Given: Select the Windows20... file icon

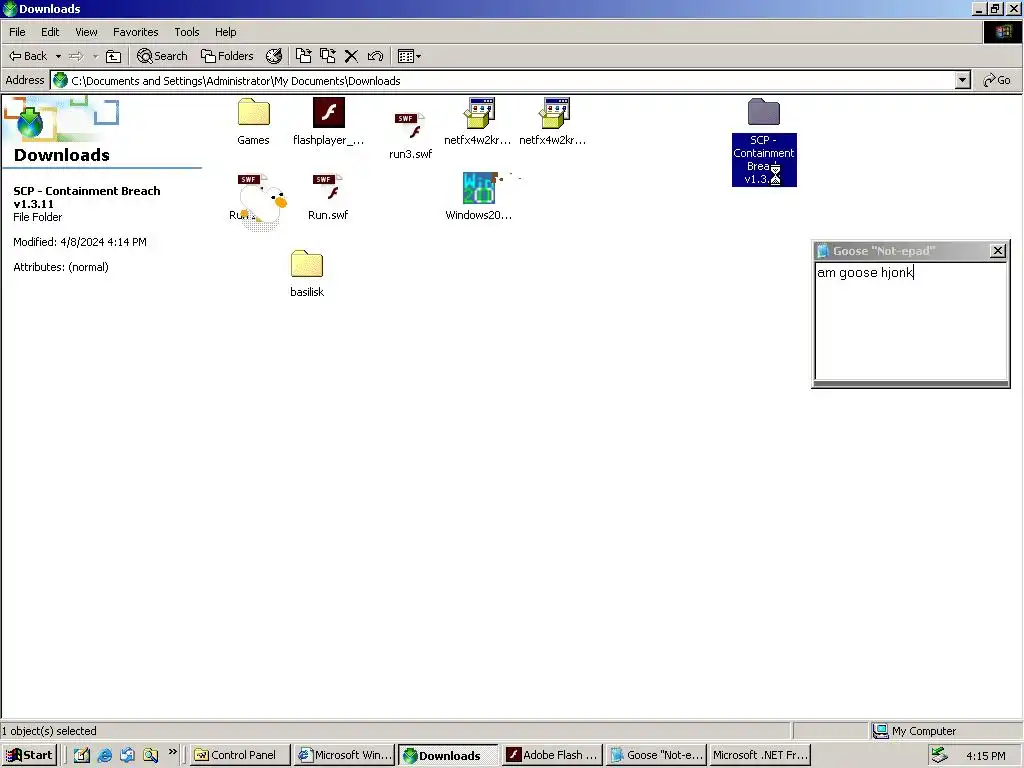Looking at the screenshot, I should point(479,188).
